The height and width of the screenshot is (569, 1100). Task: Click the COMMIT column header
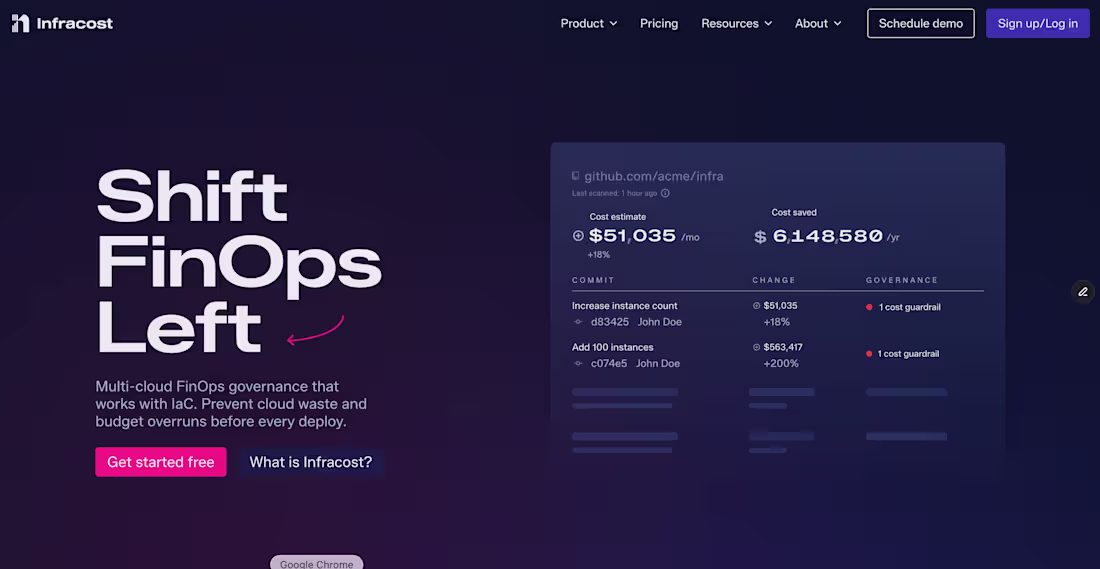coord(593,280)
